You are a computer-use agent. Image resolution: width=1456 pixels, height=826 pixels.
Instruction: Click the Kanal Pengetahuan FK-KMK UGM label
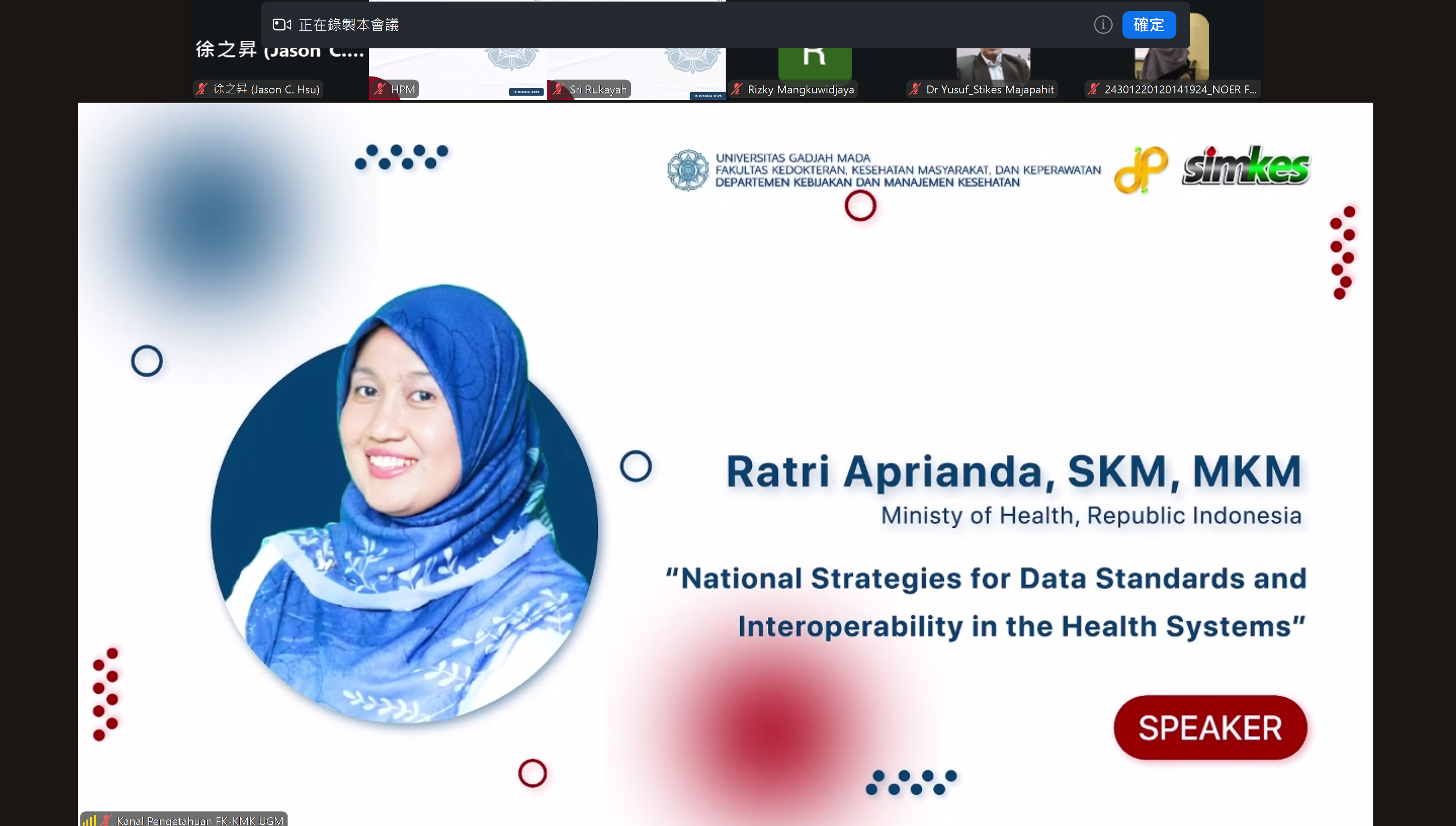pyautogui.click(x=200, y=820)
